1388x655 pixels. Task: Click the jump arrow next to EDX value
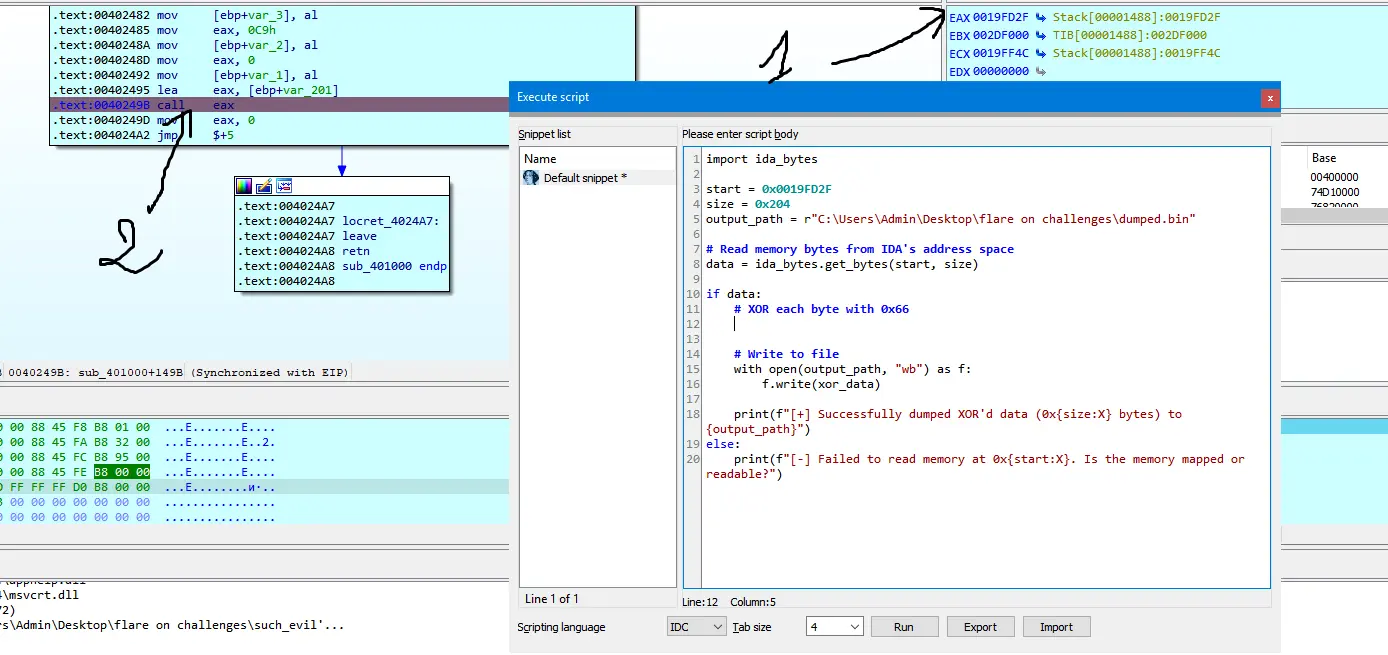tap(1040, 72)
